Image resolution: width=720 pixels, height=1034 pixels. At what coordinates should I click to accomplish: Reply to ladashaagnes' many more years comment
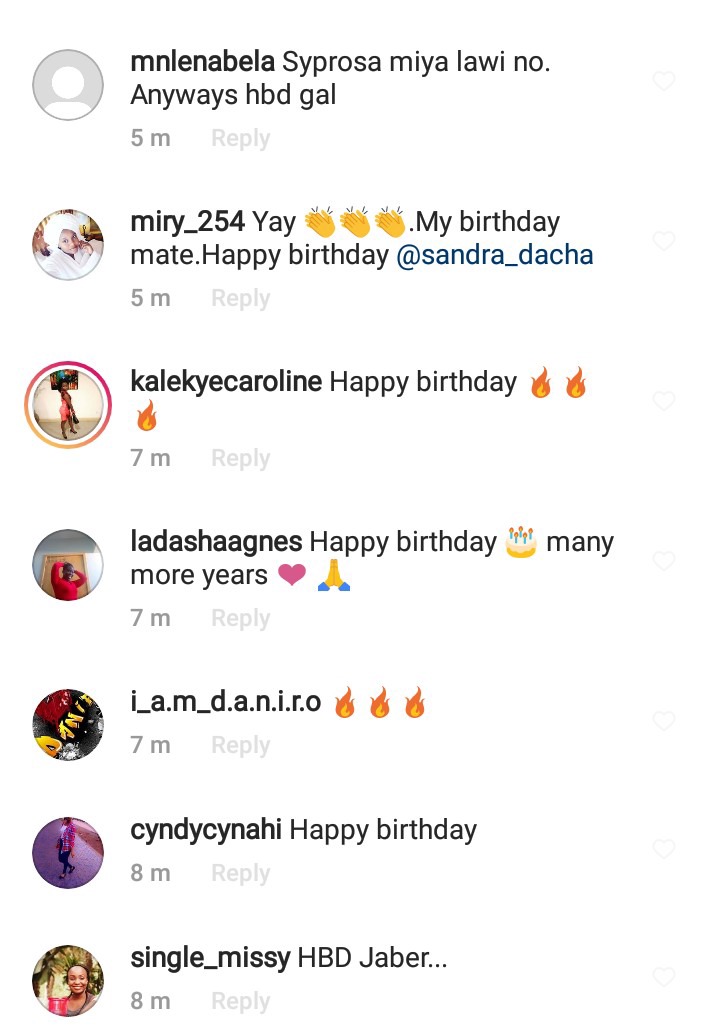coord(241,619)
